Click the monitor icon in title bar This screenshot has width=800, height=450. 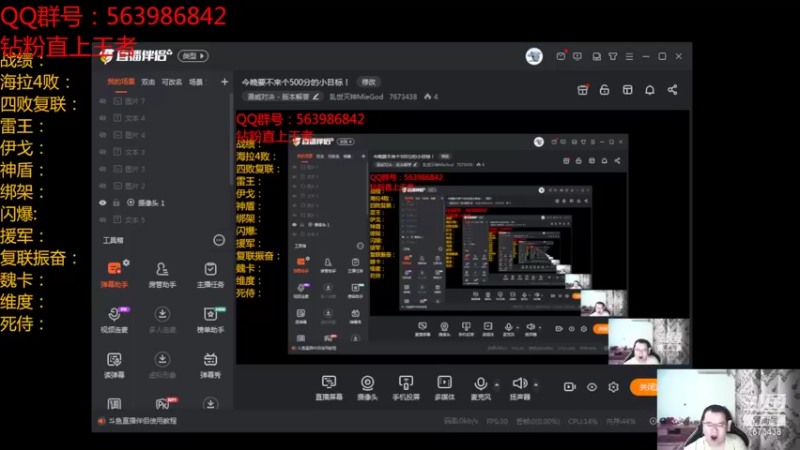pyautogui.click(x=577, y=56)
